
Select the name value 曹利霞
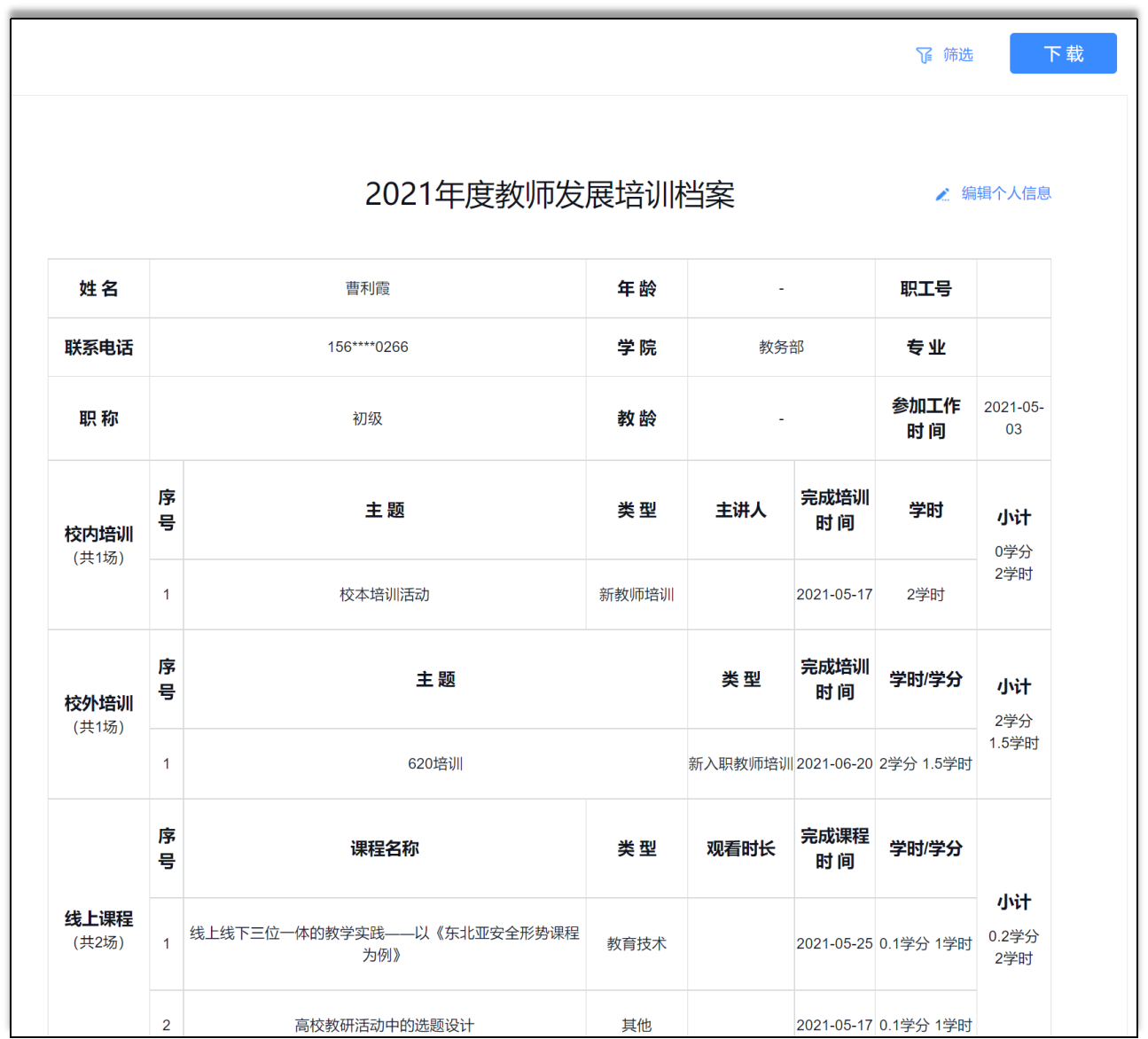(x=367, y=288)
